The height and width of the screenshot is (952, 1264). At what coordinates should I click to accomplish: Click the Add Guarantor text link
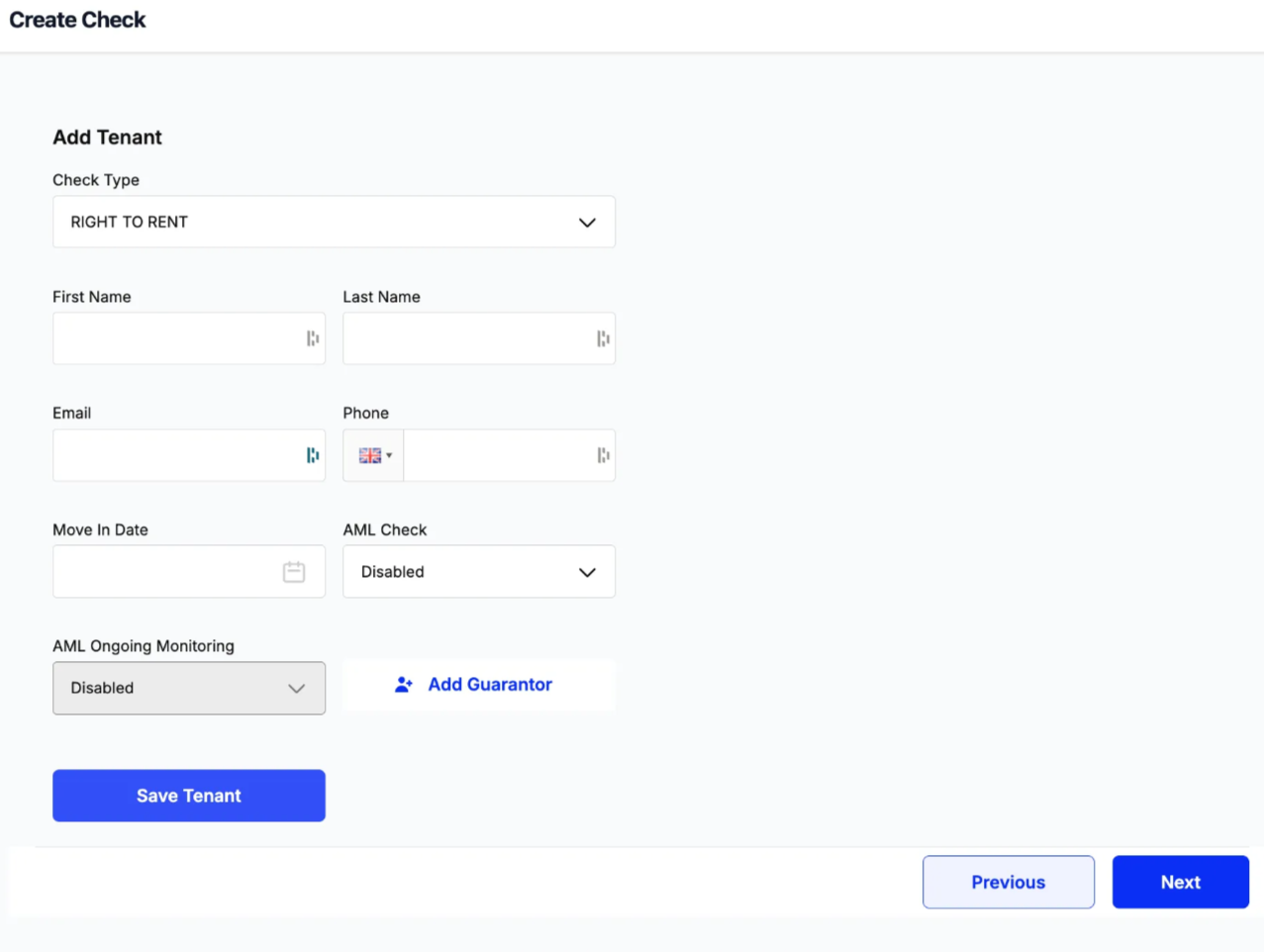[490, 685]
